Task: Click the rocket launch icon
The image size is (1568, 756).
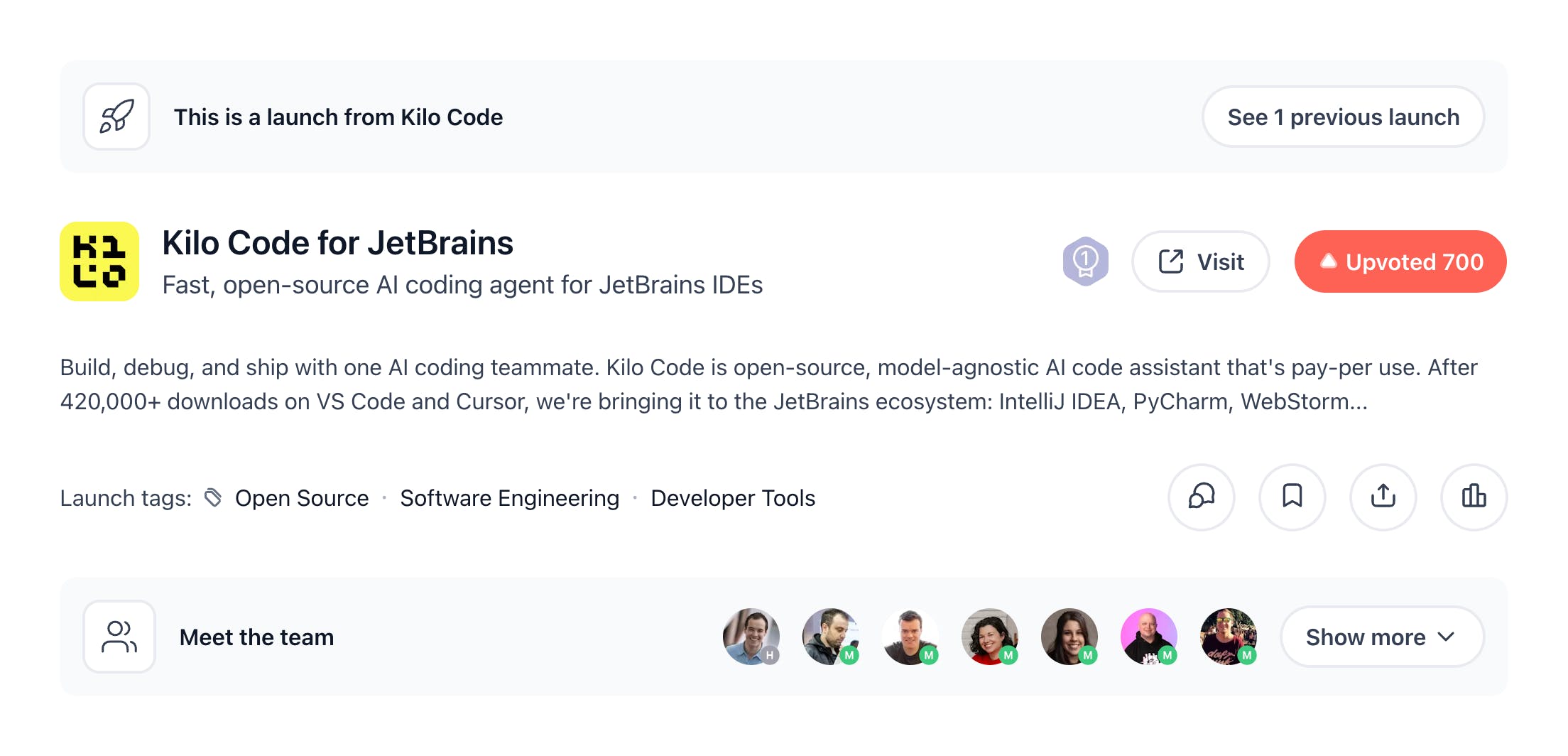Action: click(x=116, y=117)
